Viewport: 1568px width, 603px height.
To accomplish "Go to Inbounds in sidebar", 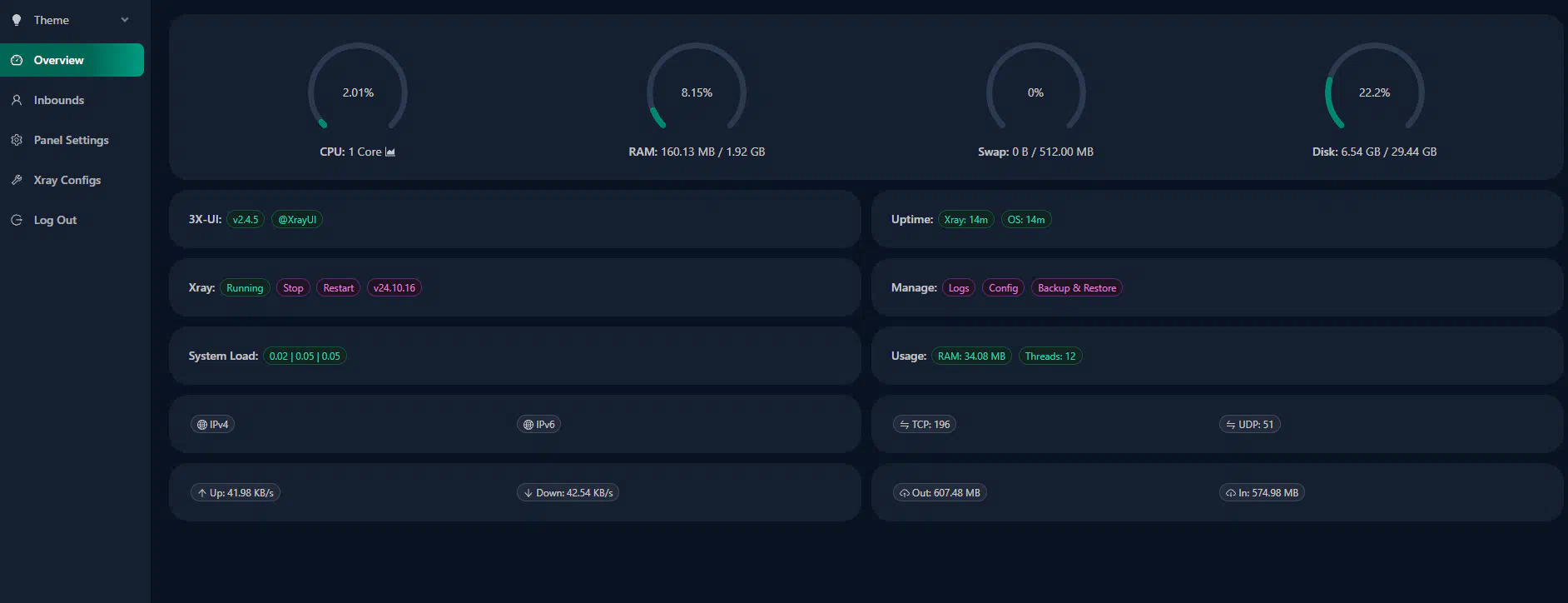I will [72, 100].
